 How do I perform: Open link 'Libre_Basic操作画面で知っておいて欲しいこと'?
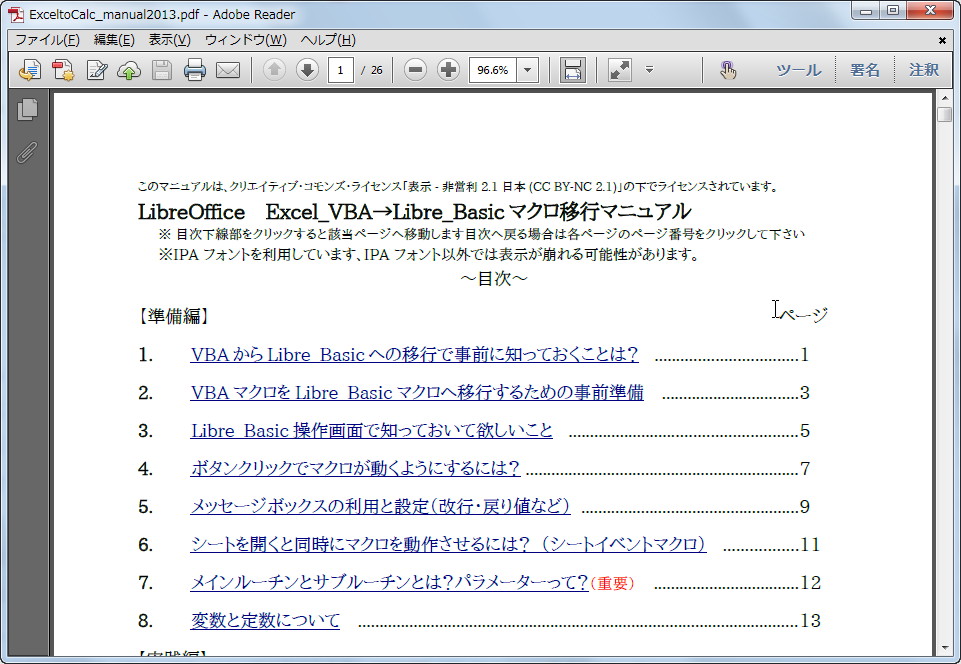(x=371, y=430)
